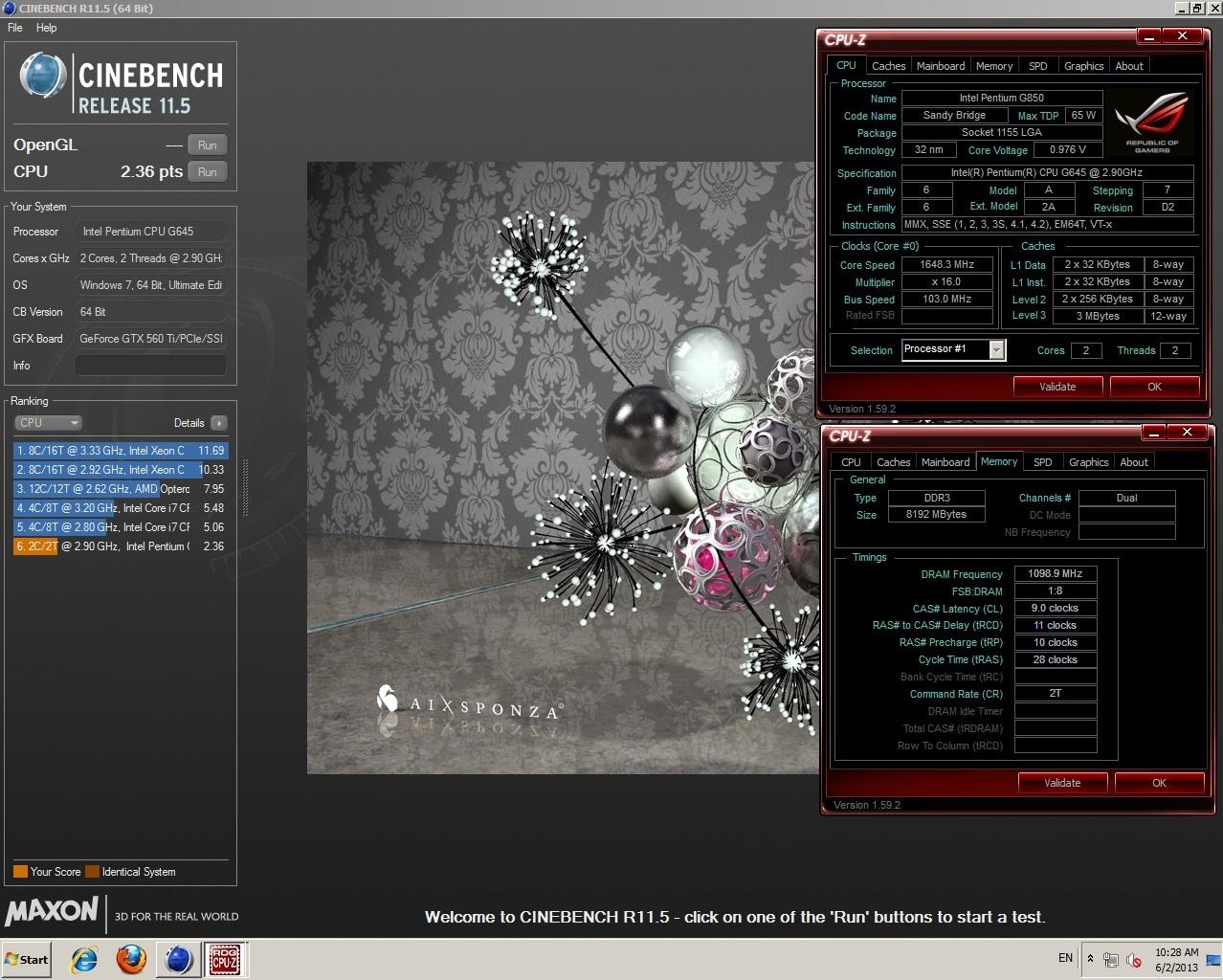Click the ranking Details arrow button

coord(218,422)
